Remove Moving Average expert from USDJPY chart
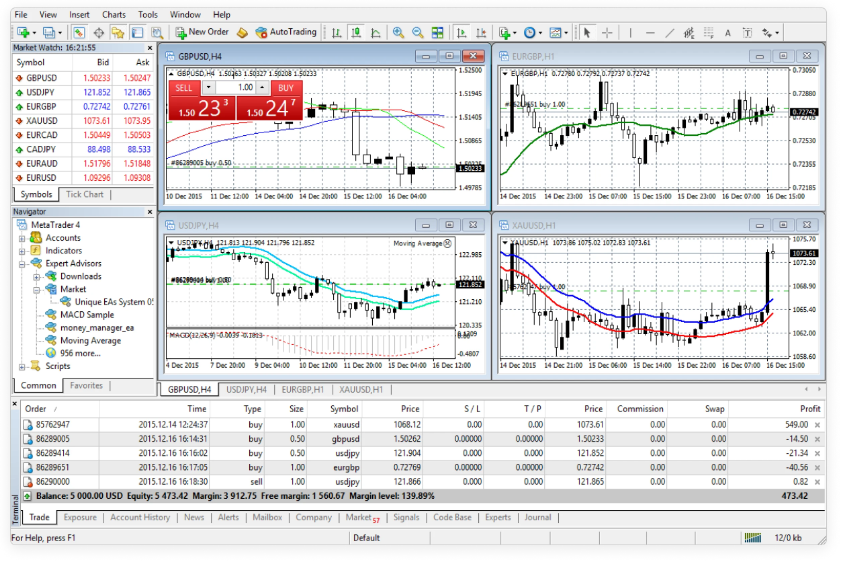The image size is (842, 564). click(448, 243)
